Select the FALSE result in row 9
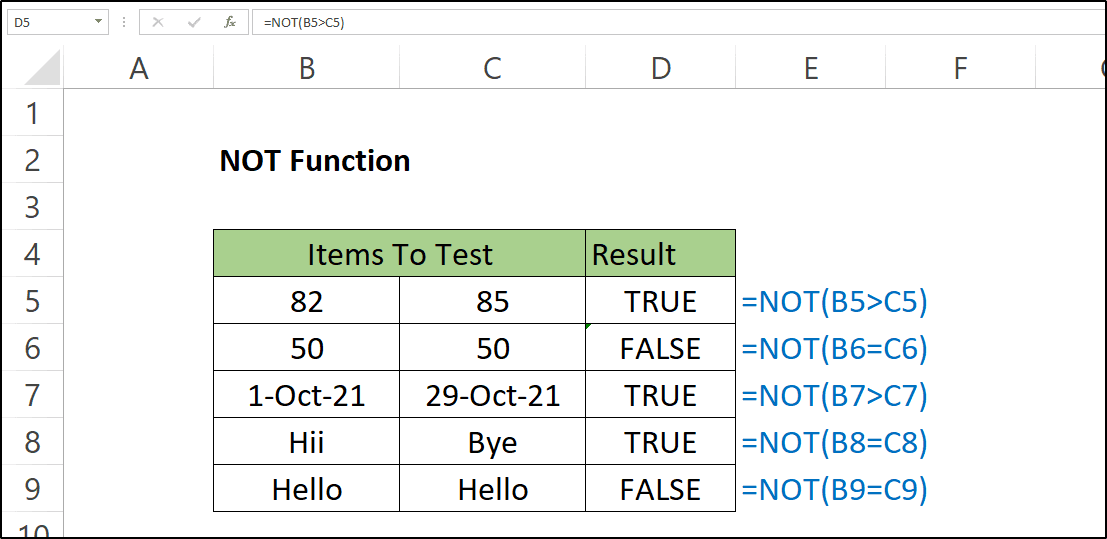 pos(660,489)
